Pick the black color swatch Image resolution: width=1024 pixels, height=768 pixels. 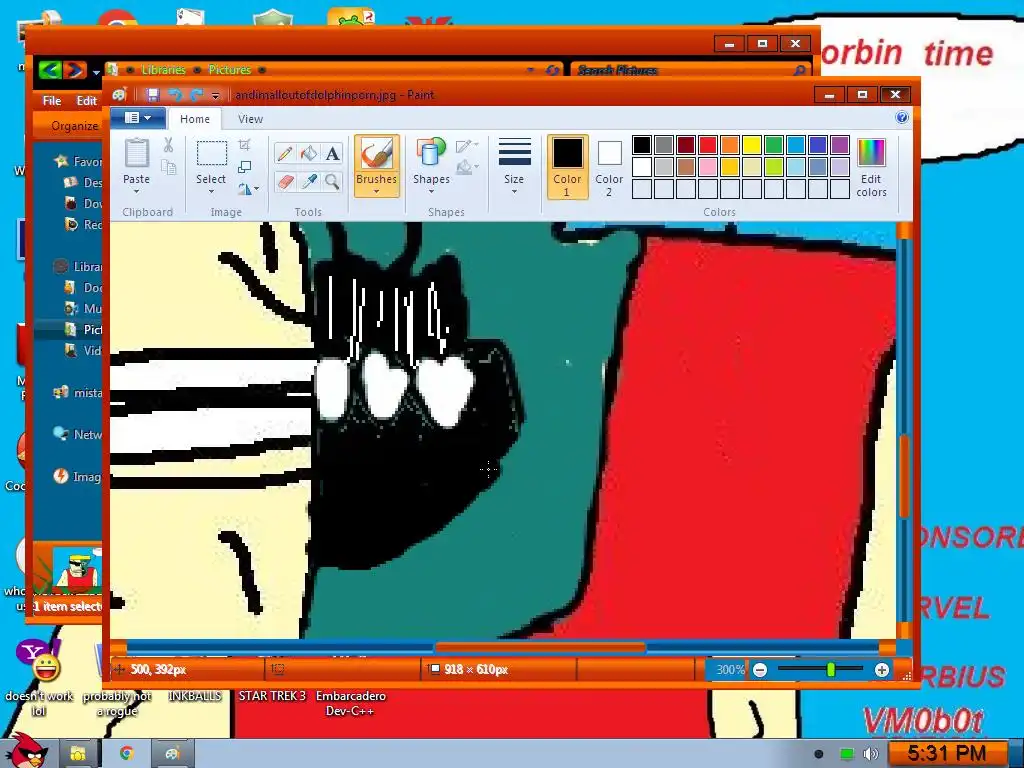point(642,145)
